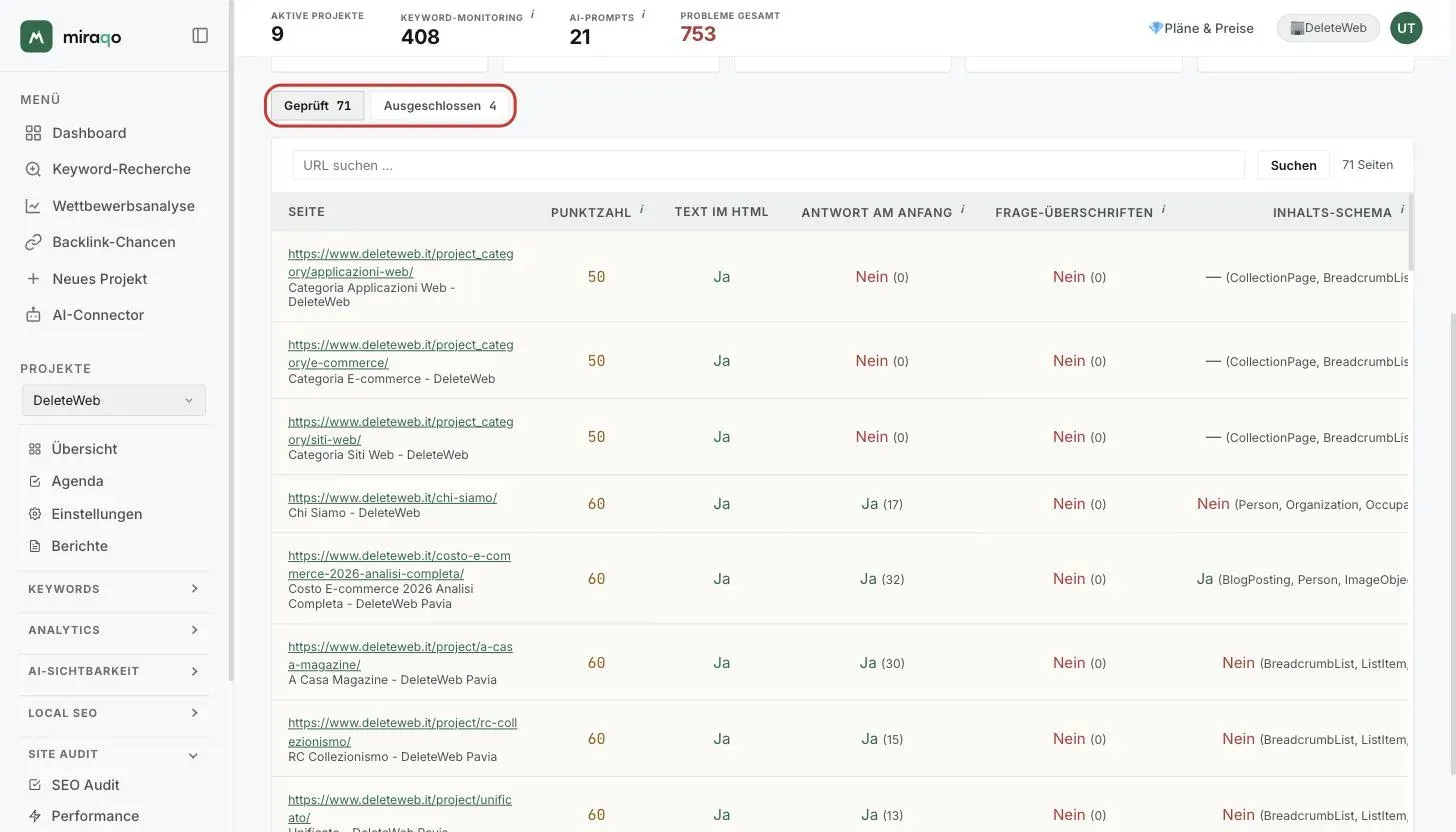Open the DeleteWeb project dropdown in the sidebar
1456x832 pixels.
[x=114, y=400]
